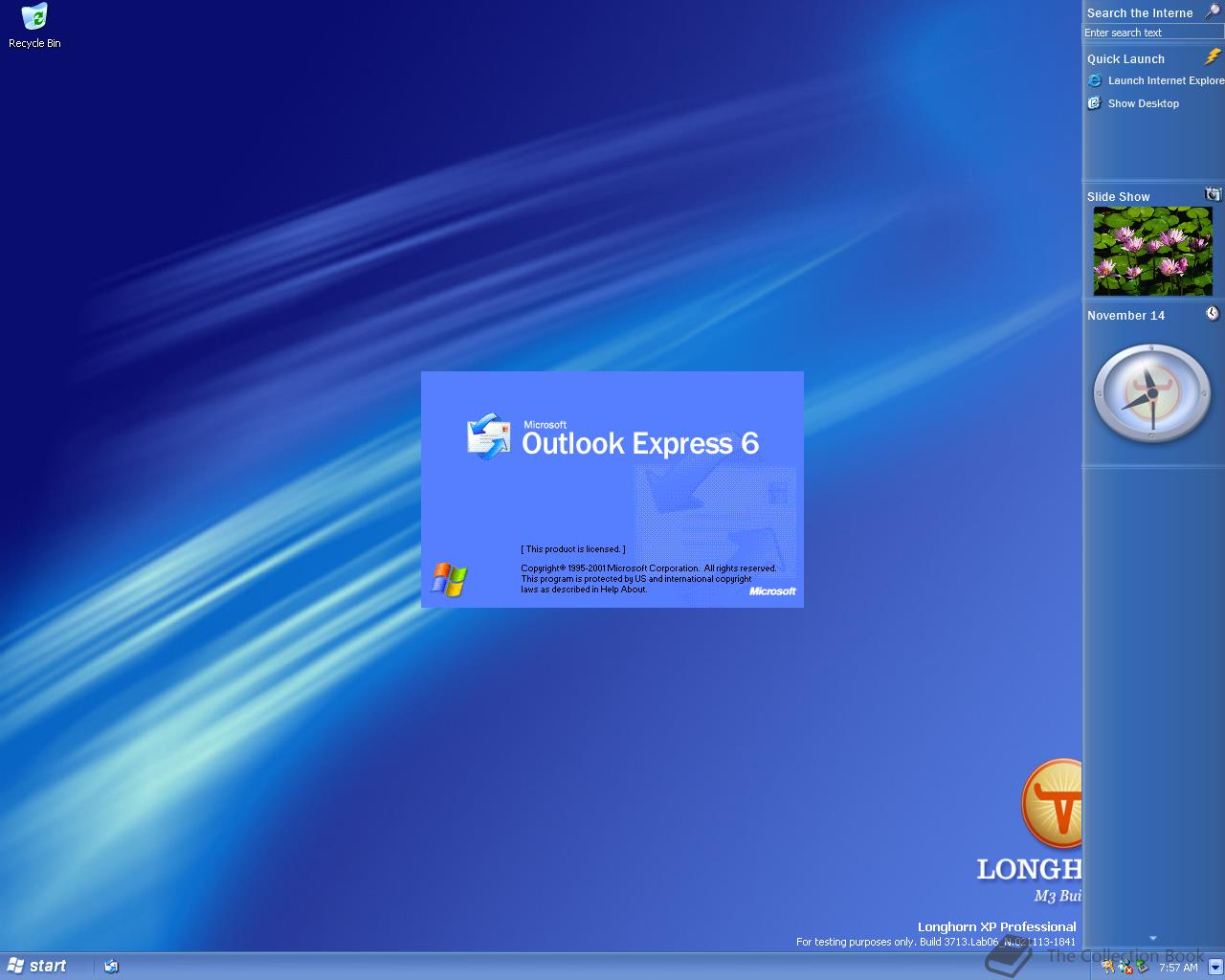Image resolution: width=1225 pixels, height=980 pixels.
Task: Open the Slide Show camera icon
Action: point(1211,194)
